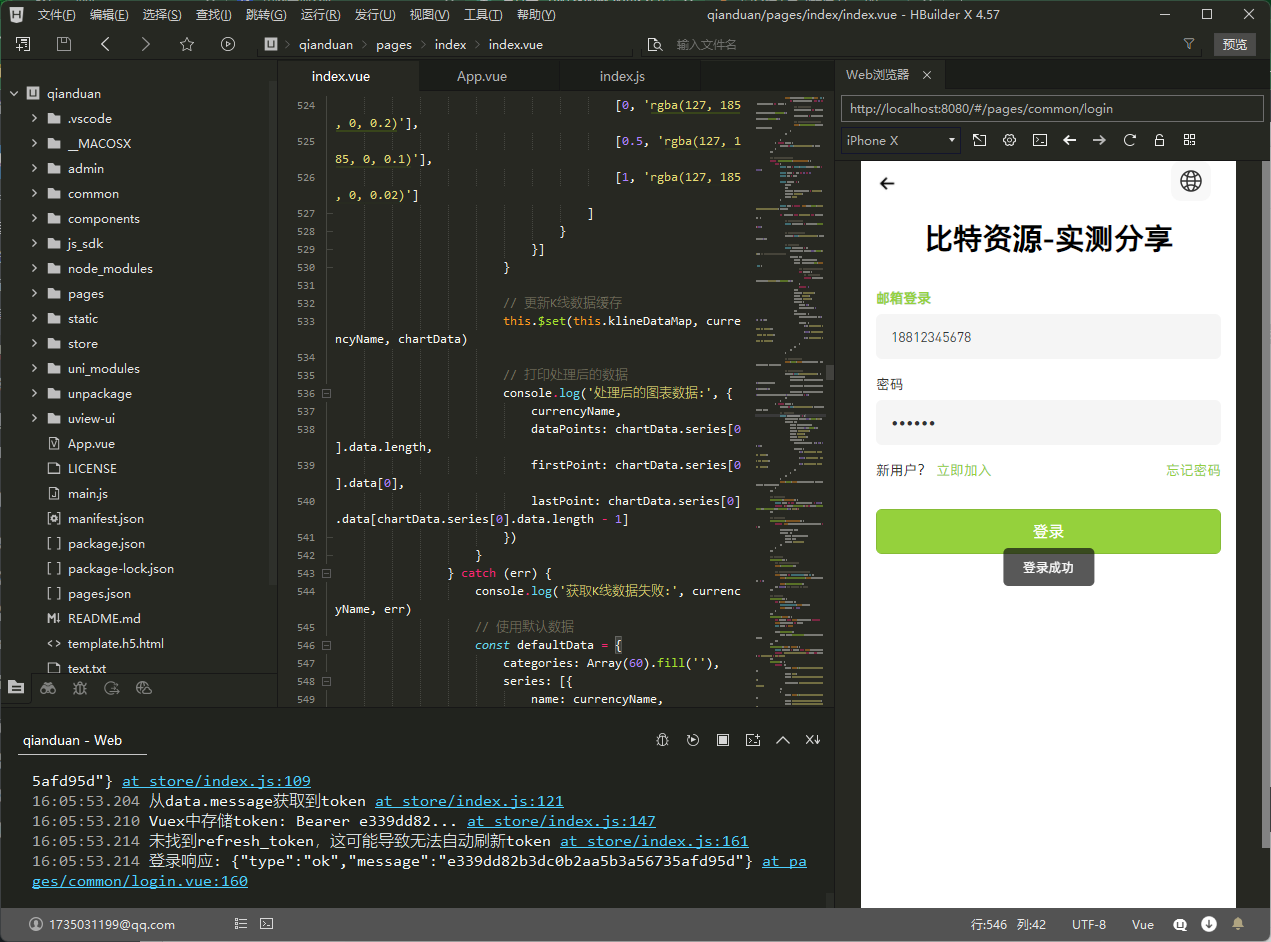The width and height of the screenshot is (1271, 942).
Task: Open the file search icon beside 输入文件名
Action: pyautogui.click(x=655, y=44)
